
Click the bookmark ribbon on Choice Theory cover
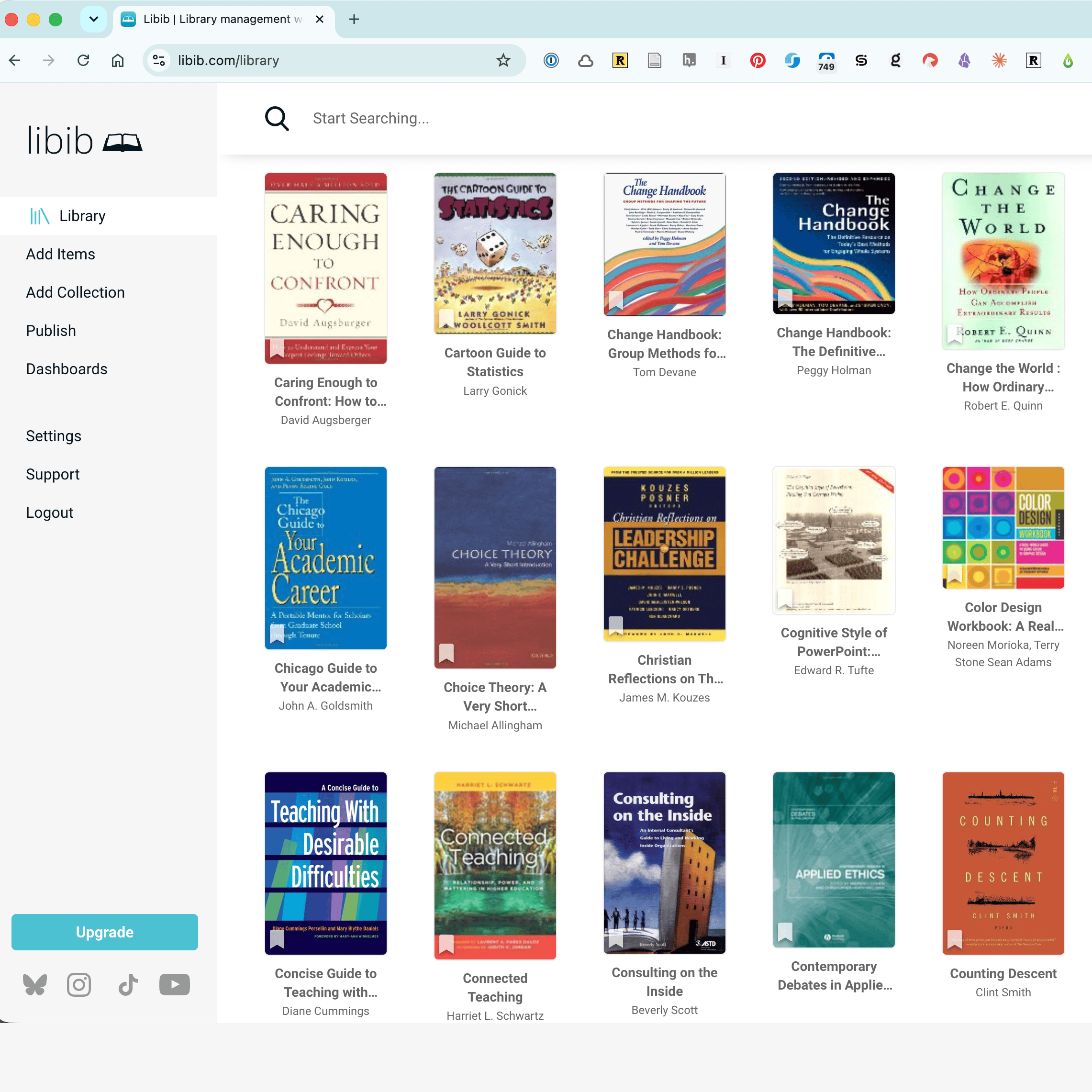pos(446,653)
